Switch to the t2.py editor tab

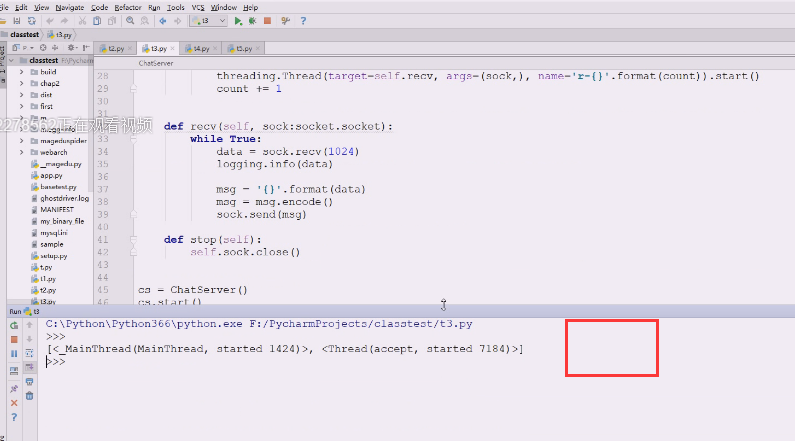(x=116, y=49)
